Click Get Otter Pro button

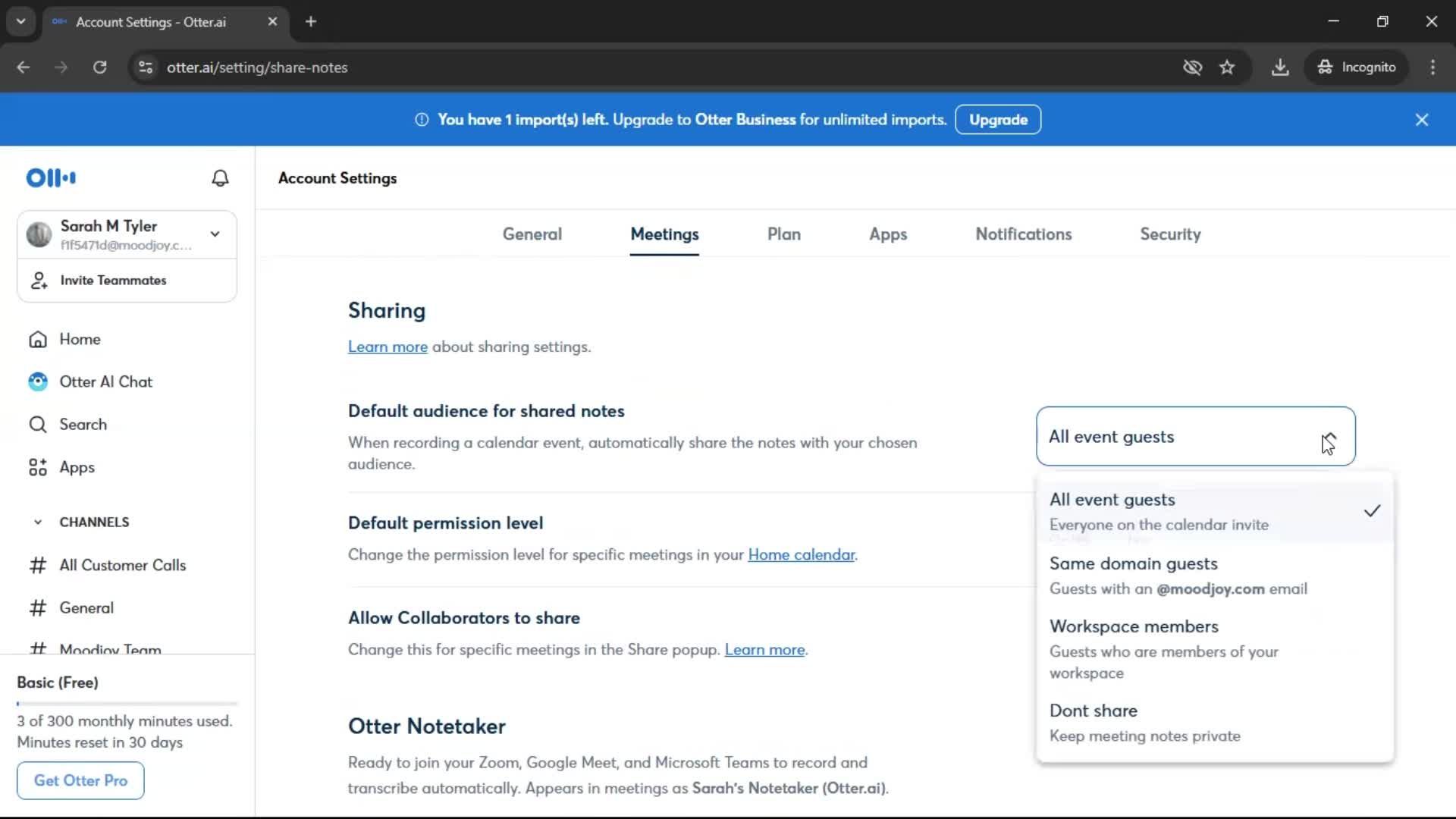click(x=80, y=780)
